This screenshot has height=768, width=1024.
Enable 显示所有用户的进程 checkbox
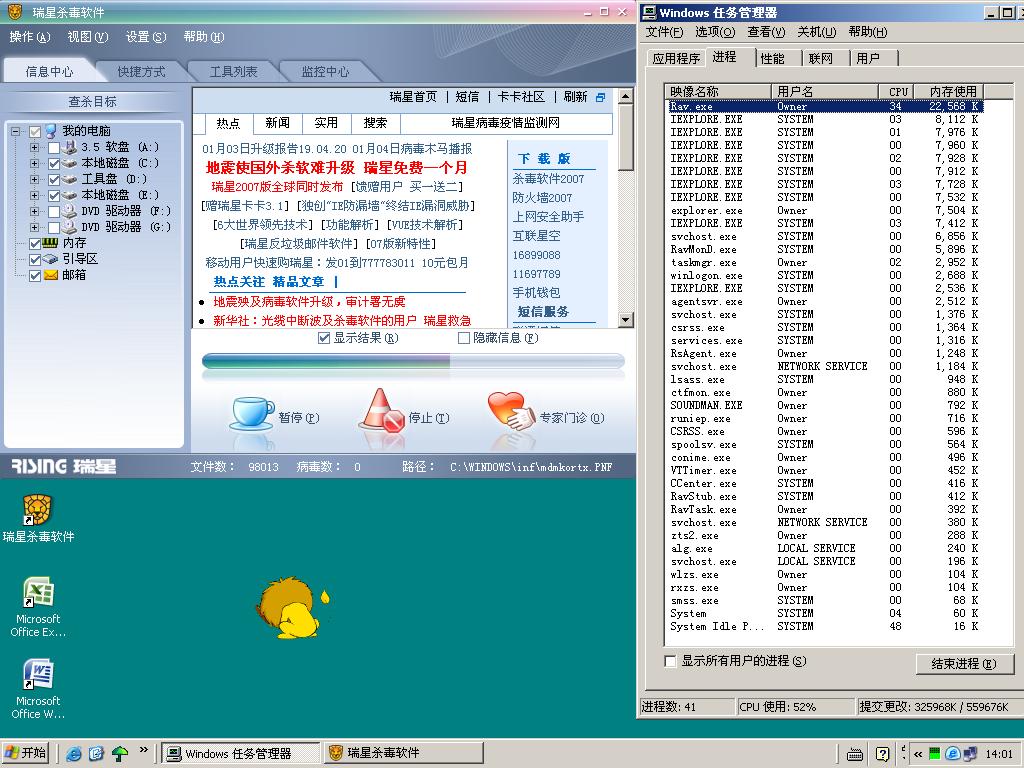pyautogui.click(x=670, y=661)
